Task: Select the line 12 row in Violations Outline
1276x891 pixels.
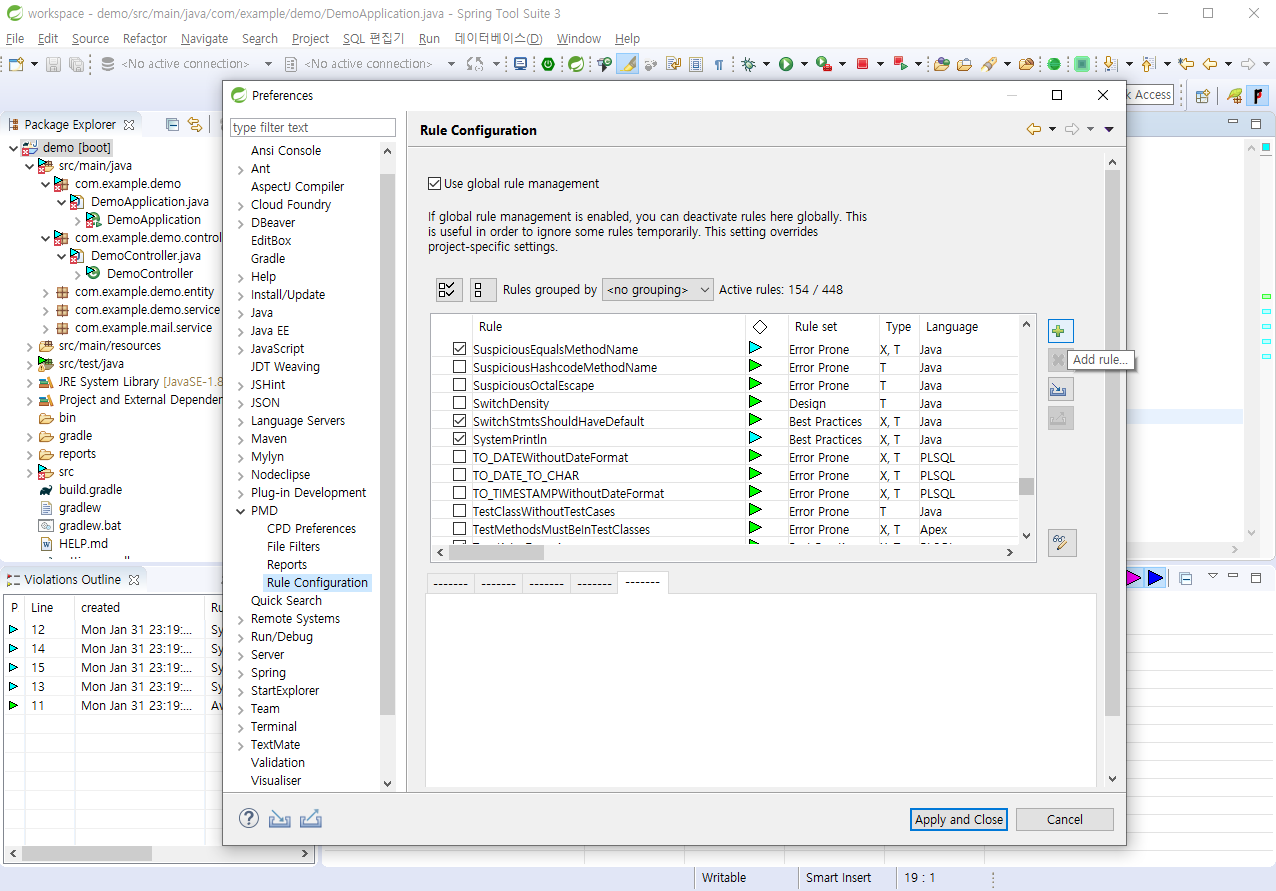Action: (115, 630)
